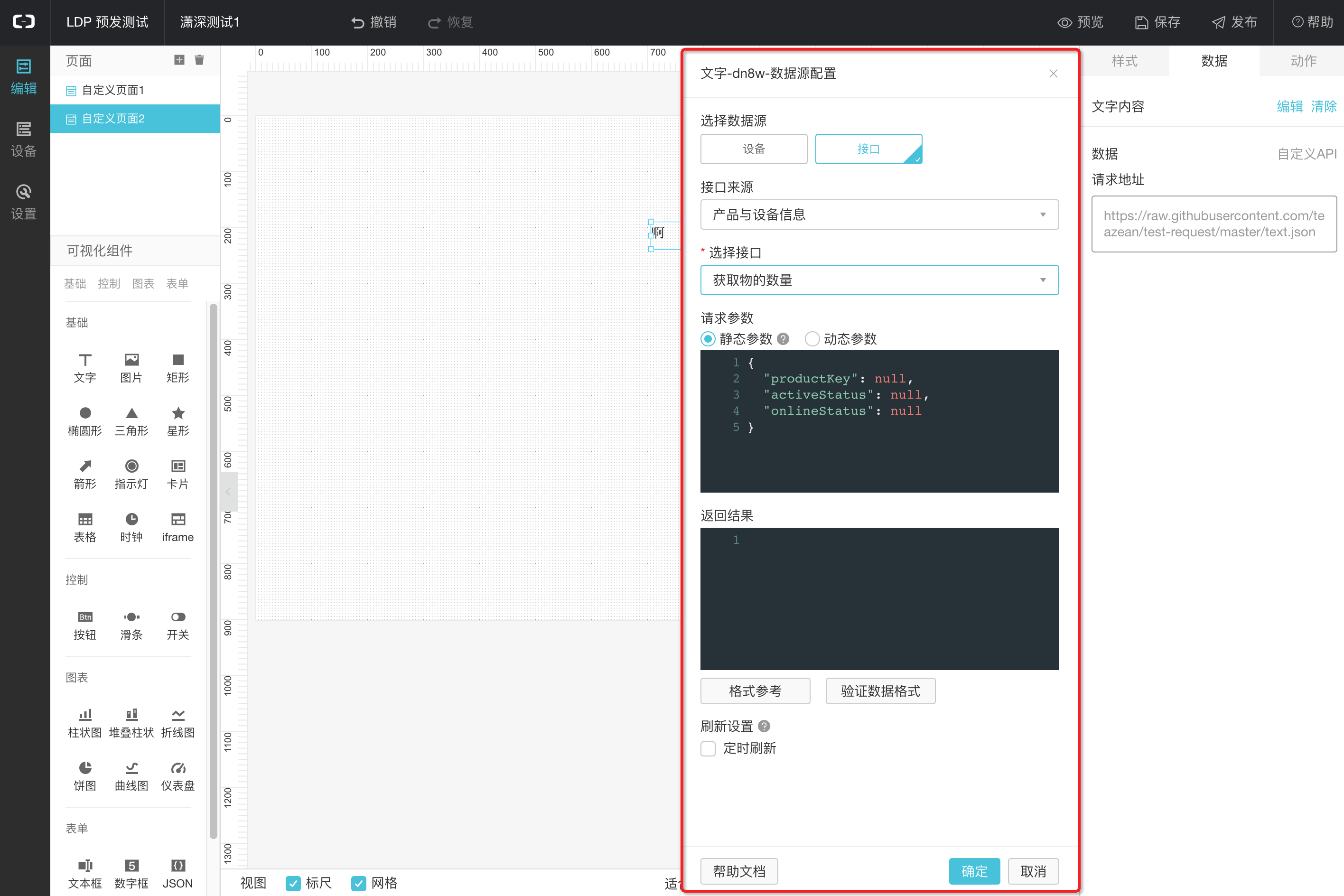Switch to the 样式 tab

[x=1124, y=61]
